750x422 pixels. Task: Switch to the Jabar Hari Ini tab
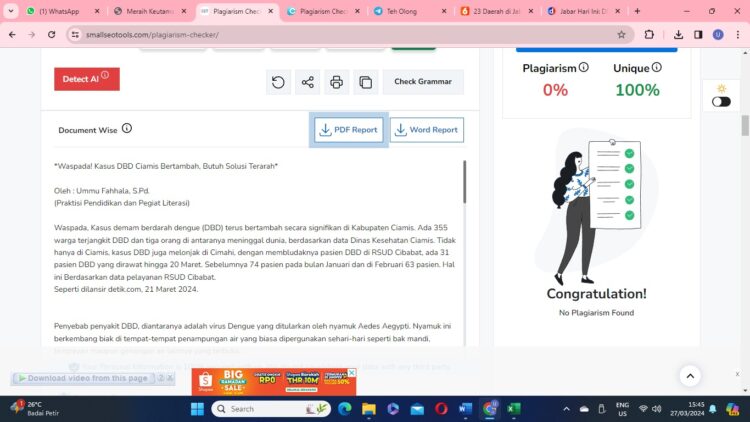pyautogui.click(x=583, y=11)
